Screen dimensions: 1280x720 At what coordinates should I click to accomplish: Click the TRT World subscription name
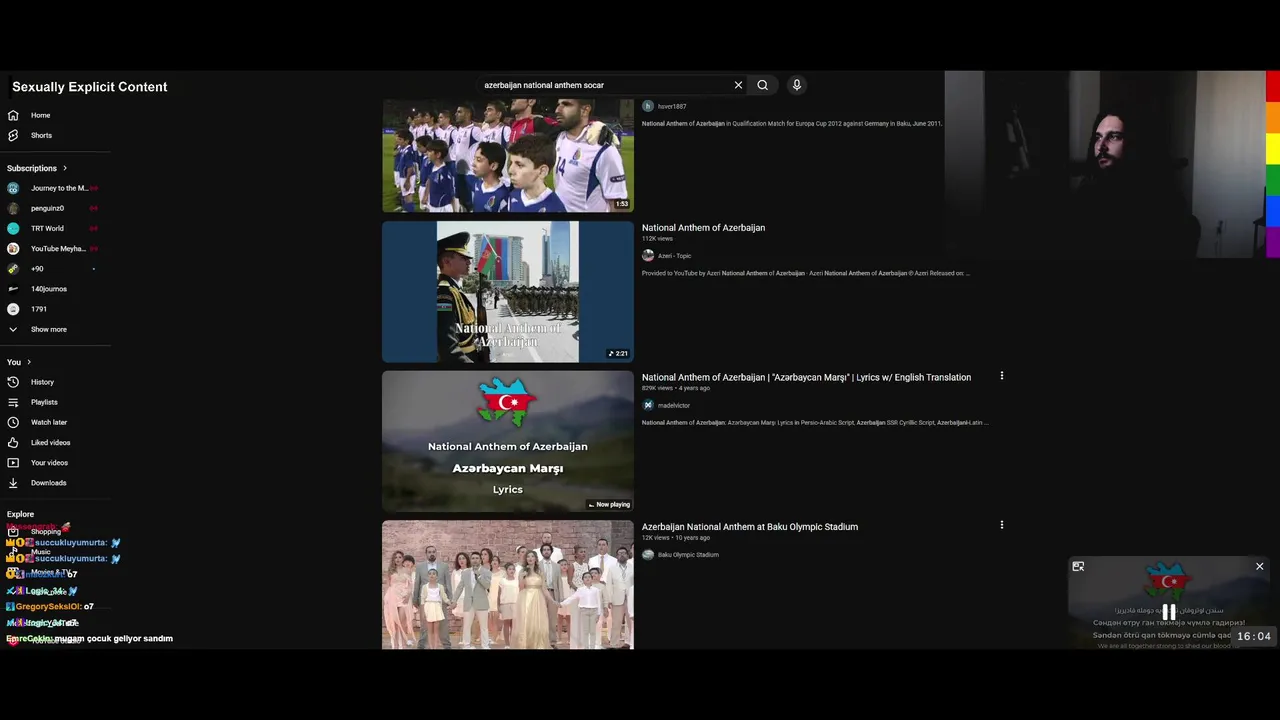pos(47,228)
